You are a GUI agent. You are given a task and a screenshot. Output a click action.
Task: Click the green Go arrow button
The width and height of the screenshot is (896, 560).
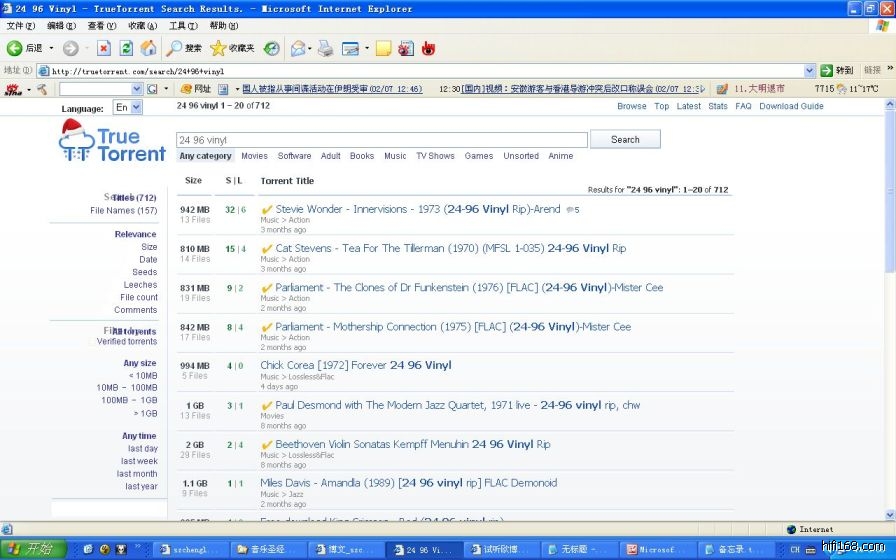pos(826,70)
